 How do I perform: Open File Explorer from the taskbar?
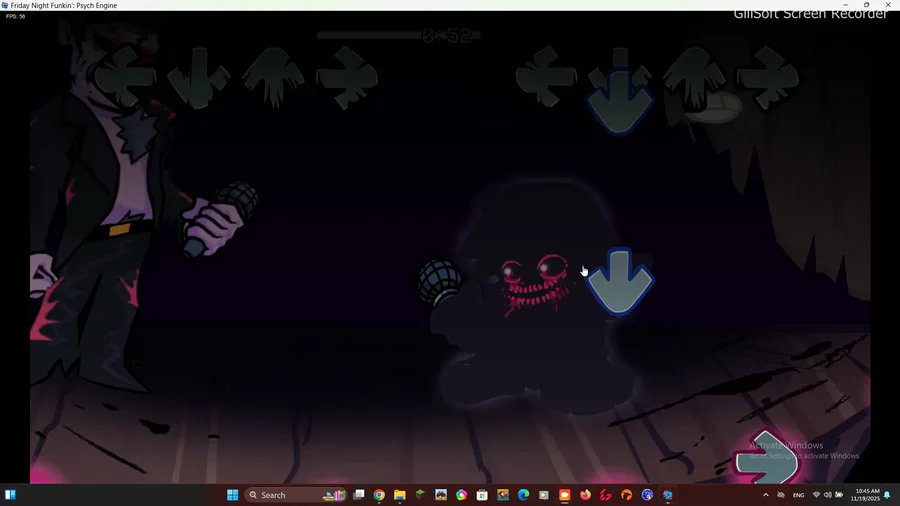pyautogui.click(x=399, y=495)
